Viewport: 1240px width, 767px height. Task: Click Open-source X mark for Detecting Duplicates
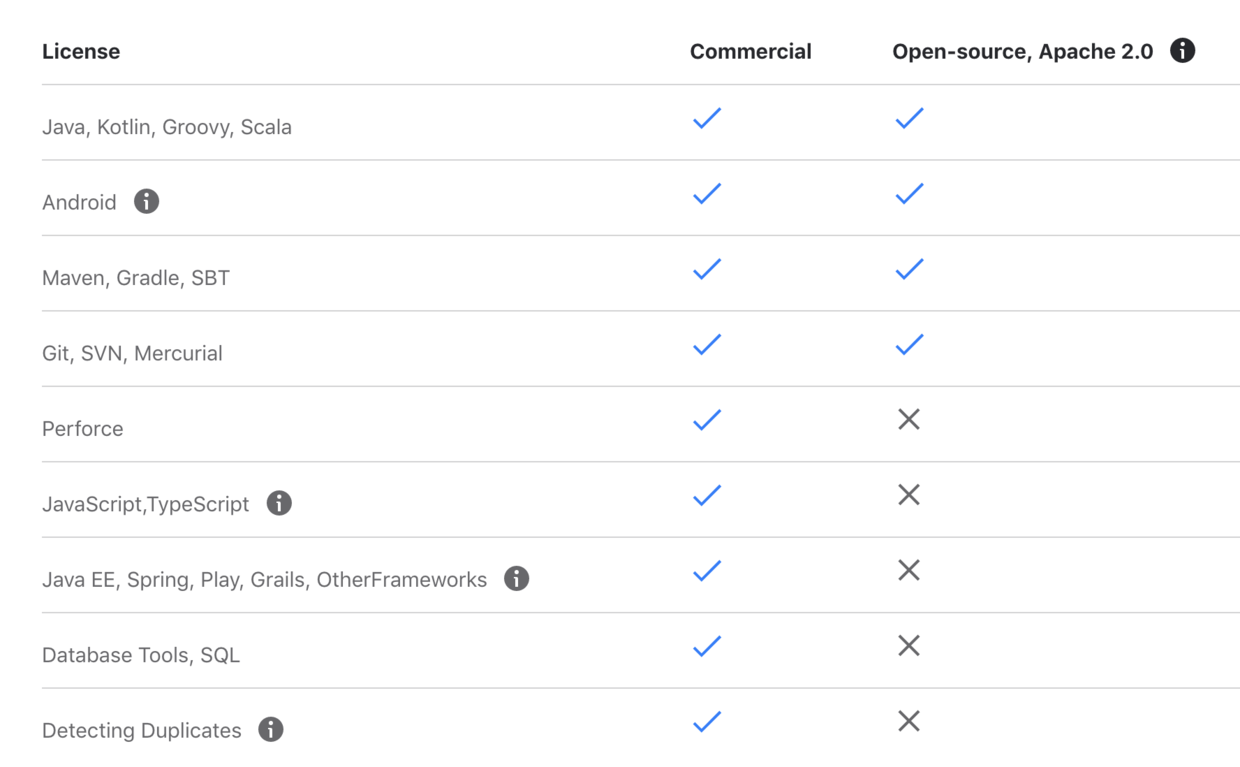(908, 721)
